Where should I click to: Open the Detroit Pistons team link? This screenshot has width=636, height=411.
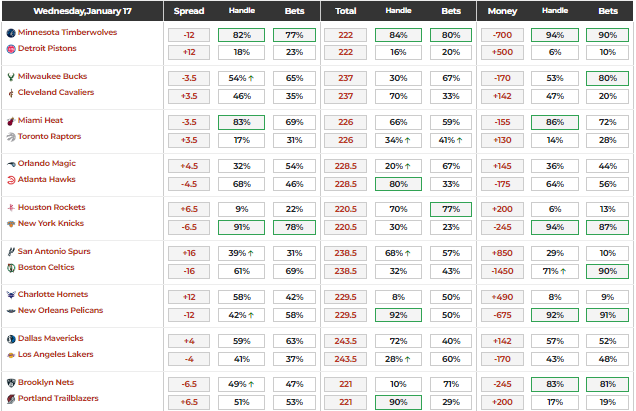[x=47, y=49]
